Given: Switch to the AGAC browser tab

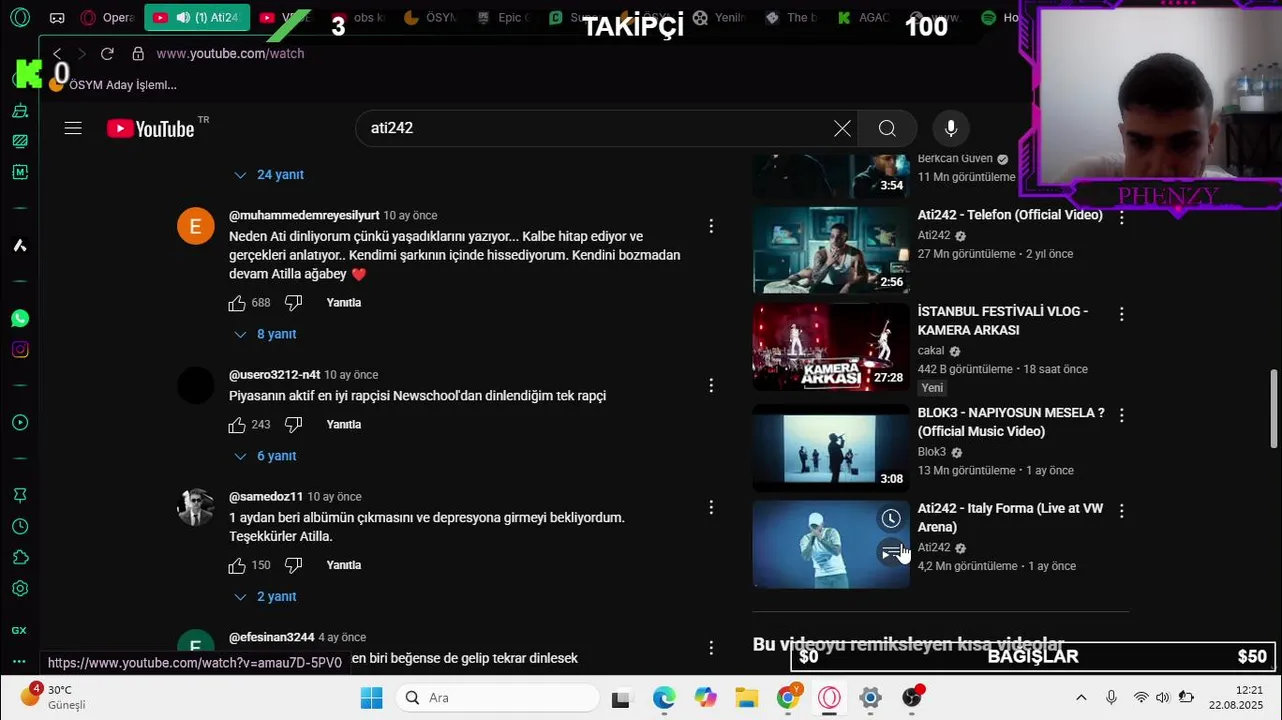Looking at the screenshot, I should (x=863, y=18).
